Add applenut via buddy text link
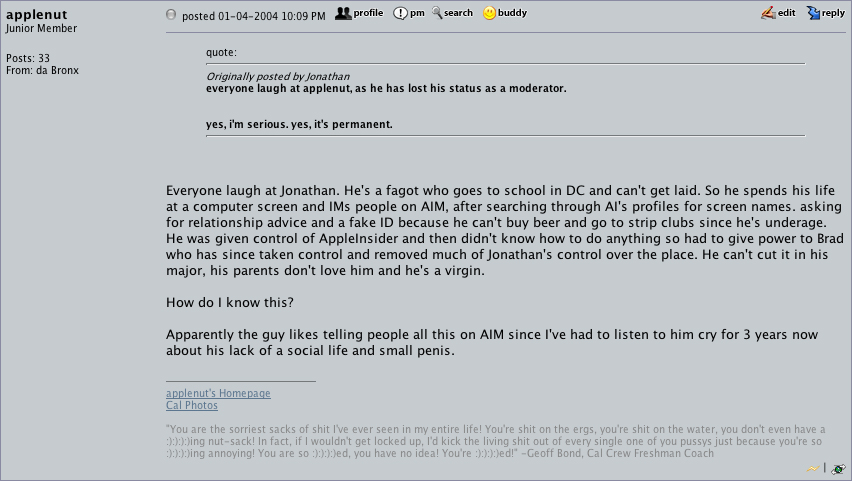Screen dimensions: 852x481 point(512,13)
